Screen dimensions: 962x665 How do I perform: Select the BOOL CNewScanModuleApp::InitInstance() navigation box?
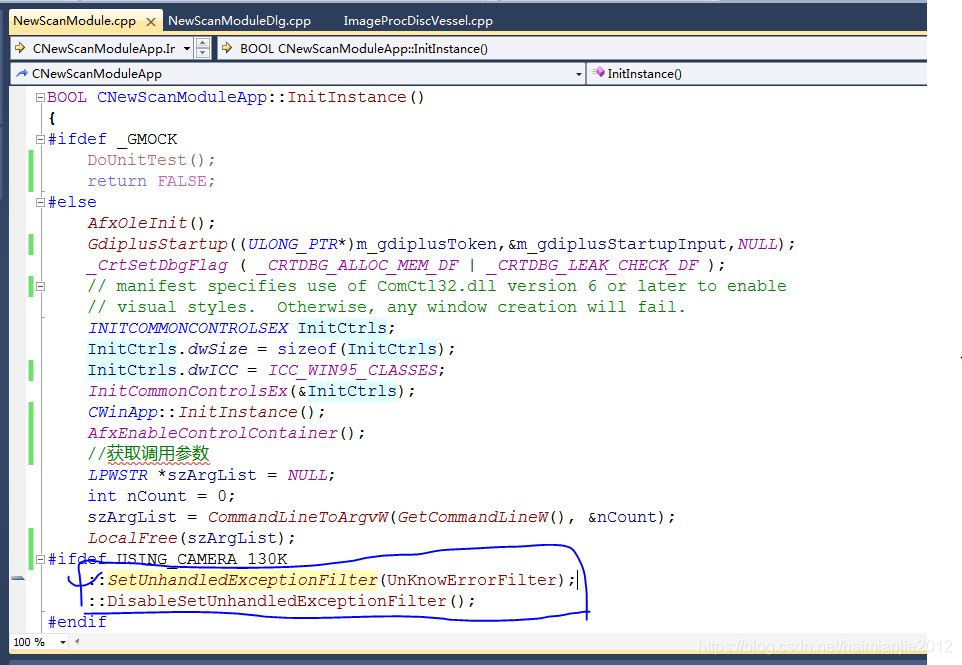[x=572, y=48]
